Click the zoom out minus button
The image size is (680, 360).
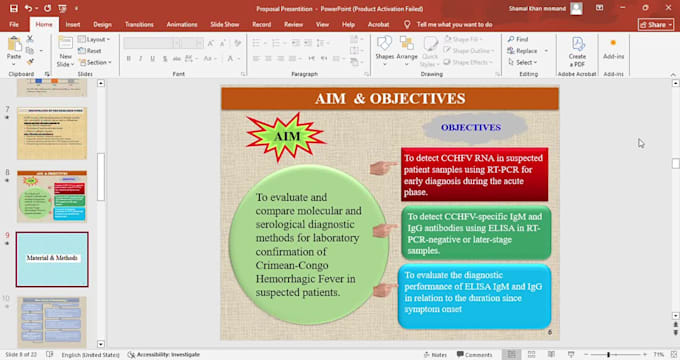[586, 354]
